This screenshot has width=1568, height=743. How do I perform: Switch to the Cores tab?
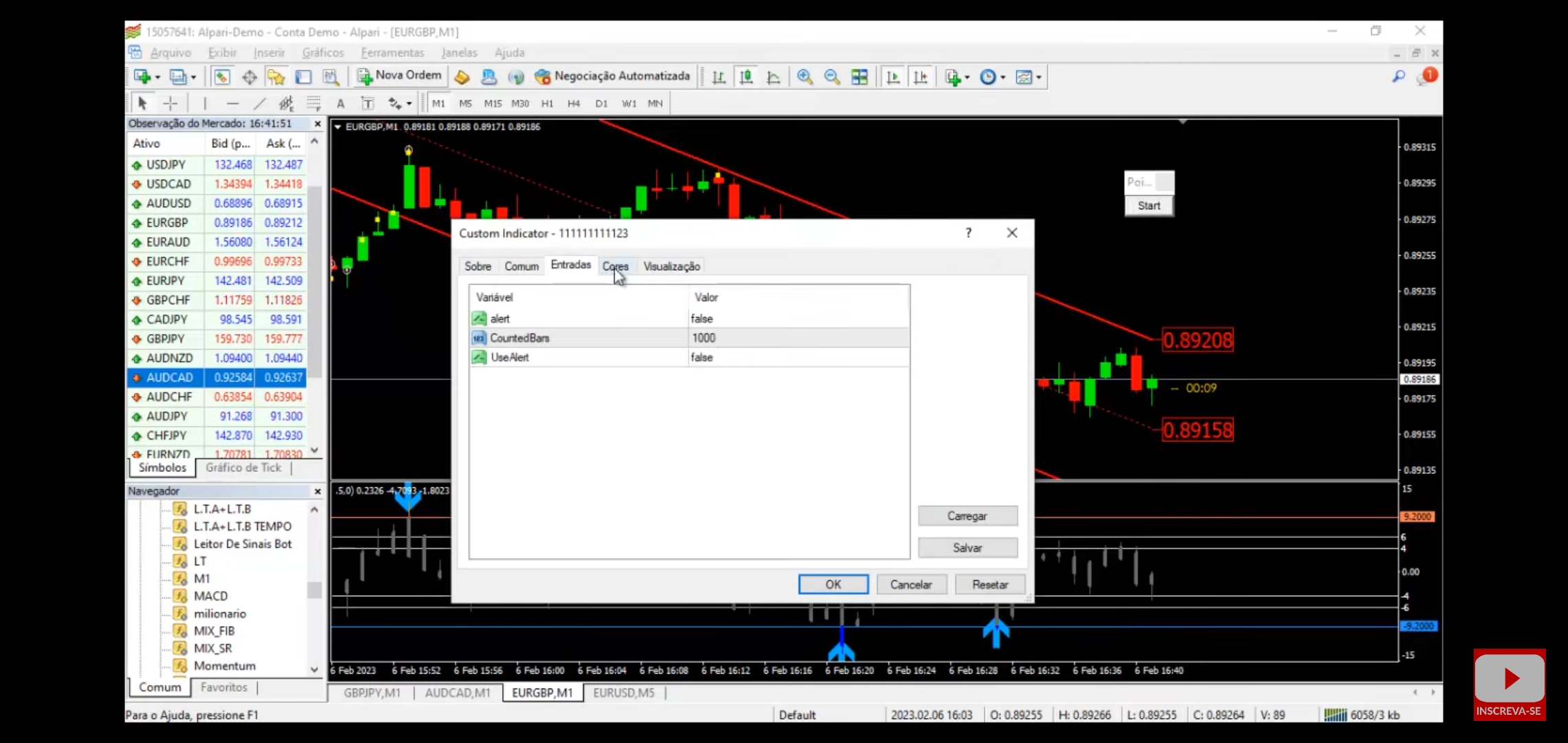point(615,266)
